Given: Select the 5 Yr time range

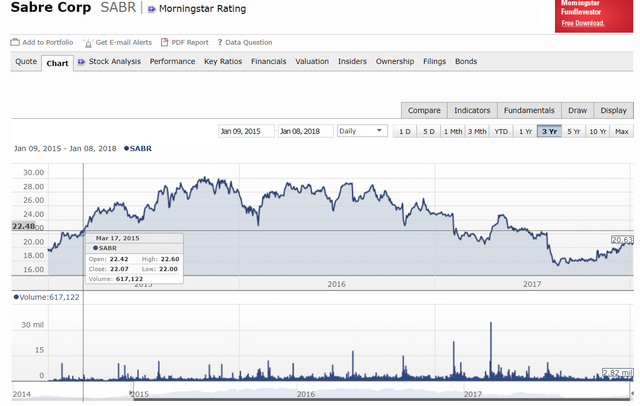Looking at the screenshot, I should click(x=573, y=131).
